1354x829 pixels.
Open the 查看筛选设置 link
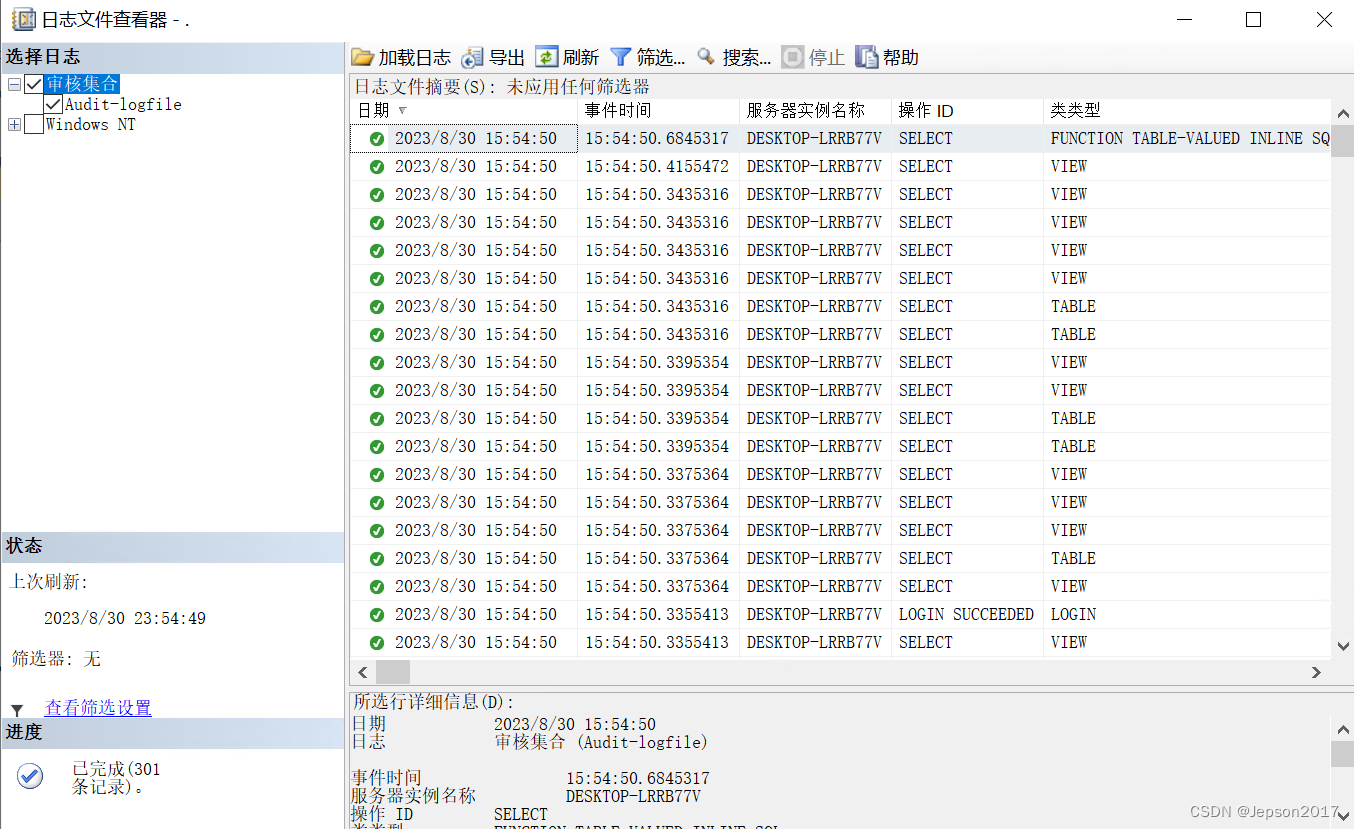click(98, 708)
